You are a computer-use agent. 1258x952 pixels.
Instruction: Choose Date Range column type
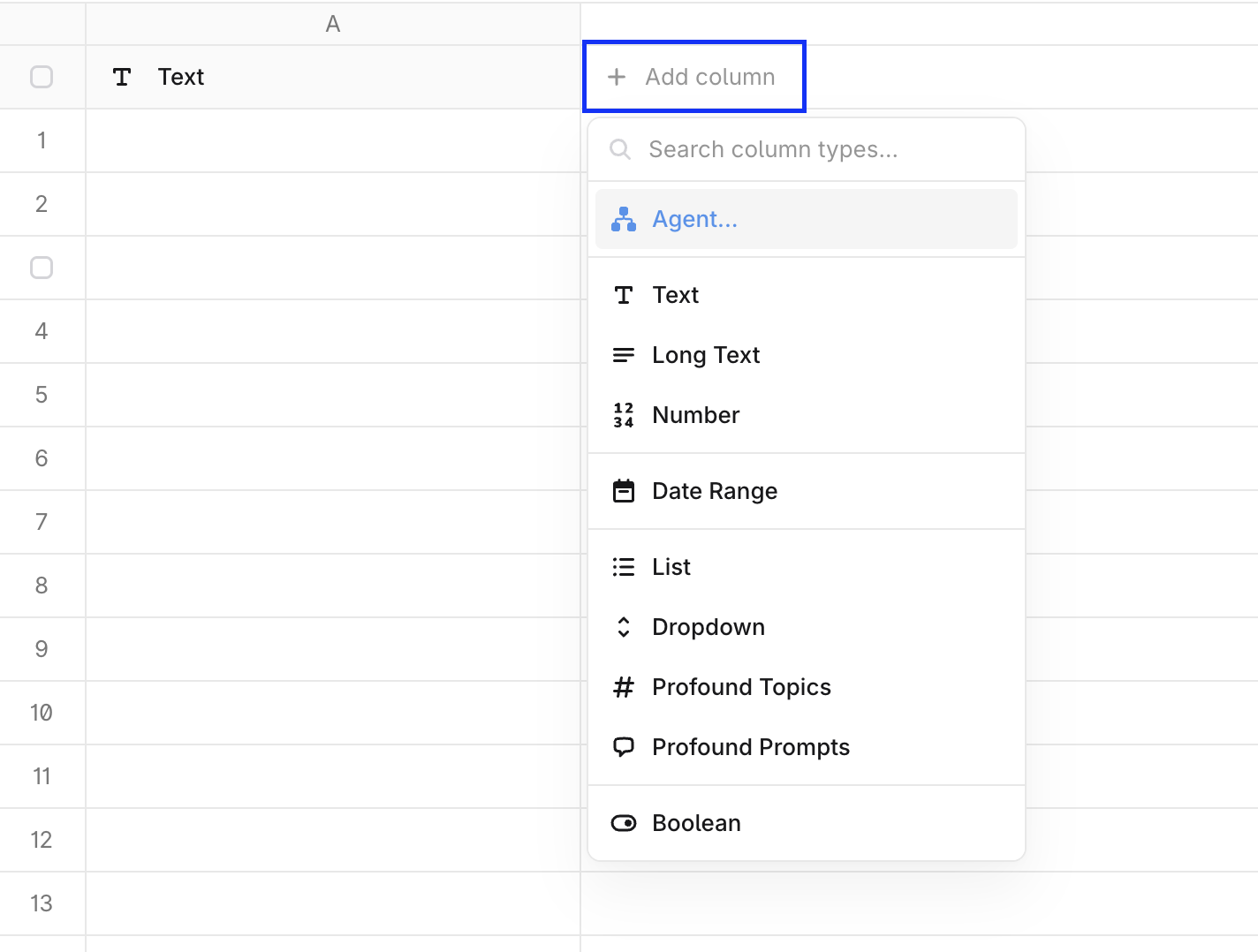click(x=807, y=491)
